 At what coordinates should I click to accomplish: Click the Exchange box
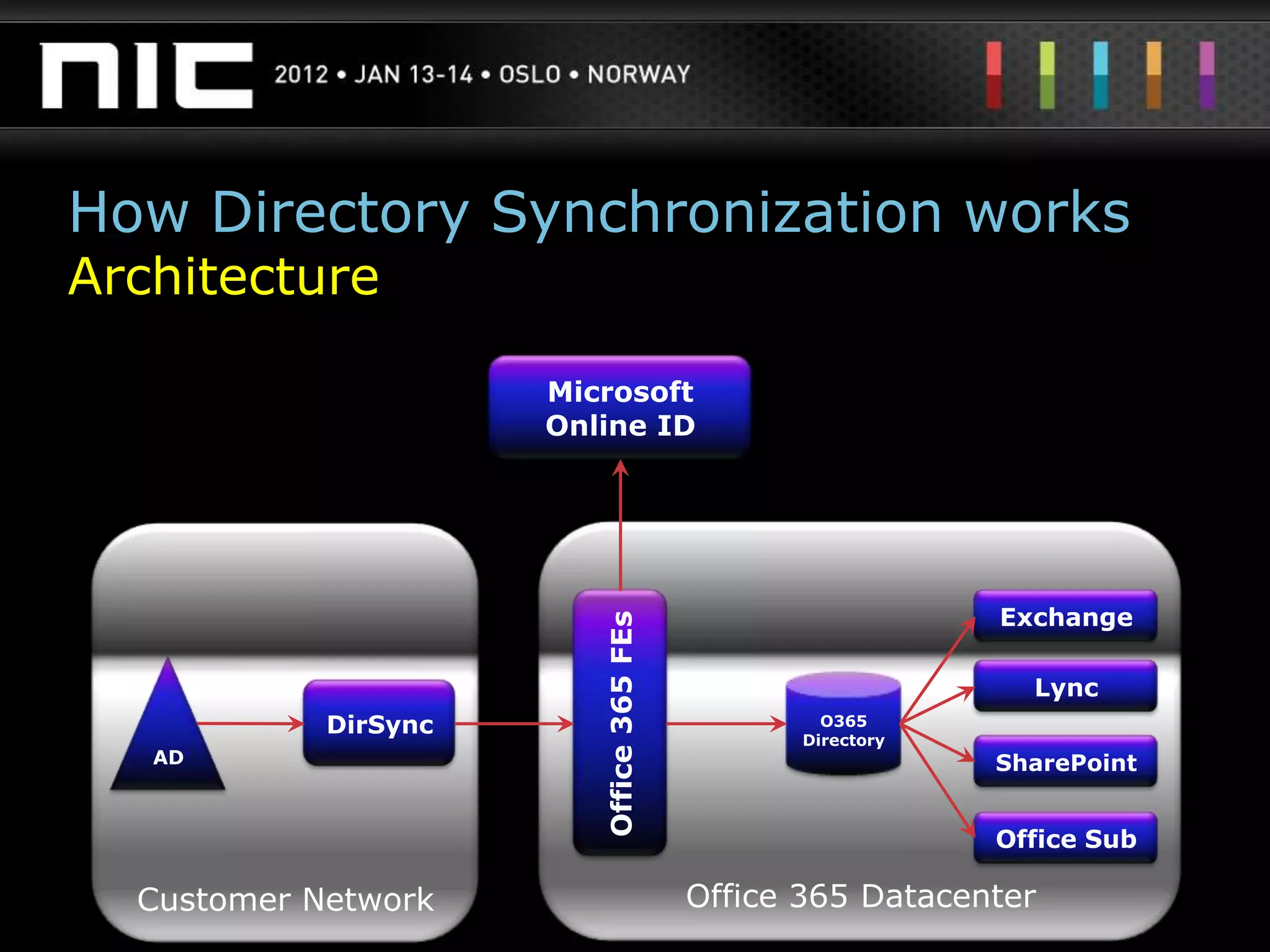pyautogui.click(x=1065, y=616)
